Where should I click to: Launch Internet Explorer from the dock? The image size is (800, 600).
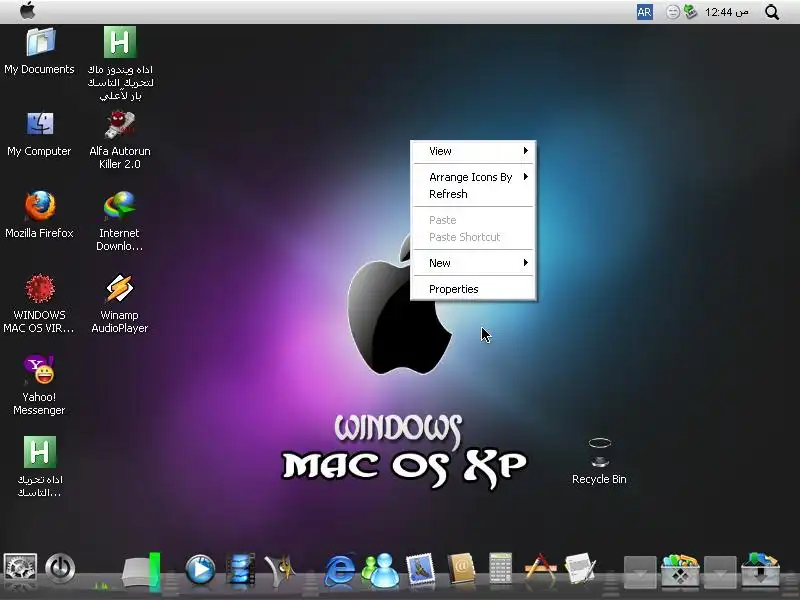pyautogui.click(x=340, y=569)
